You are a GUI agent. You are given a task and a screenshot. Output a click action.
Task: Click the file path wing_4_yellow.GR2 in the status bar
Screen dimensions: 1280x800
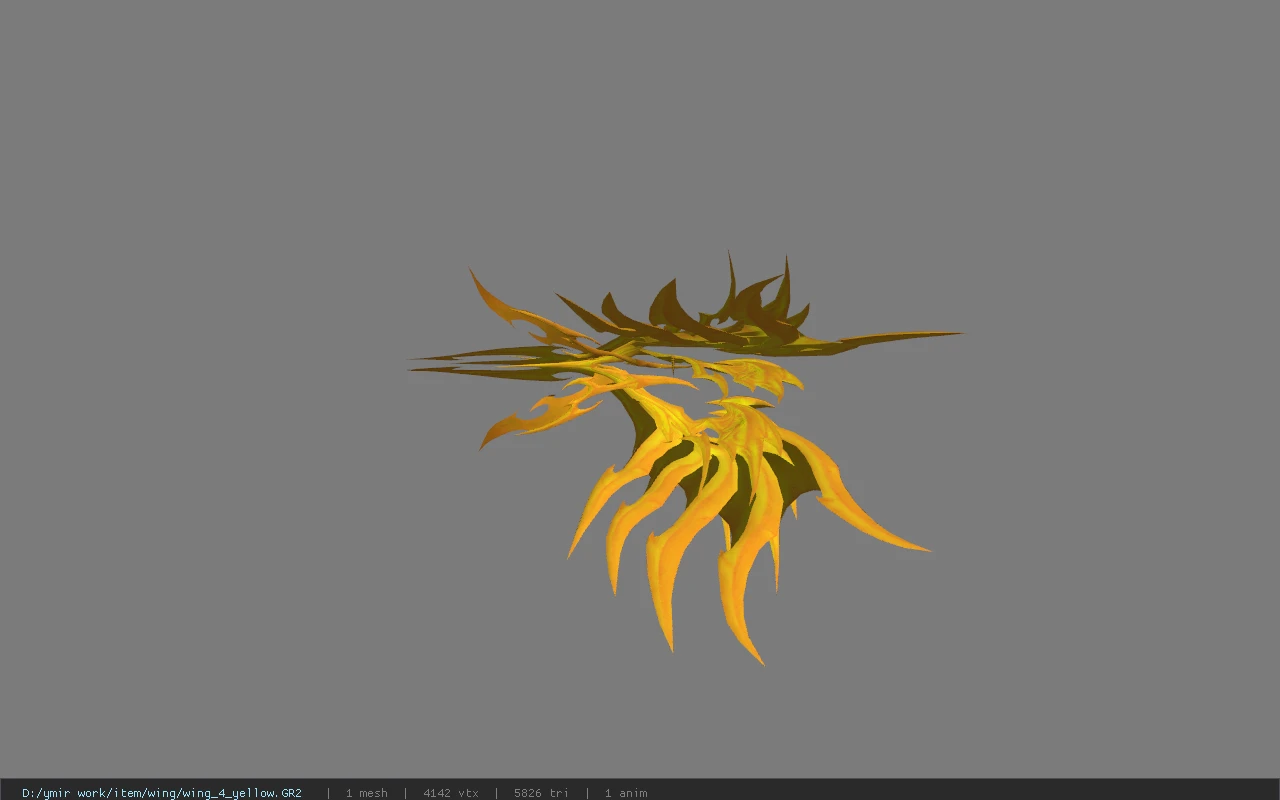[162, 792]
